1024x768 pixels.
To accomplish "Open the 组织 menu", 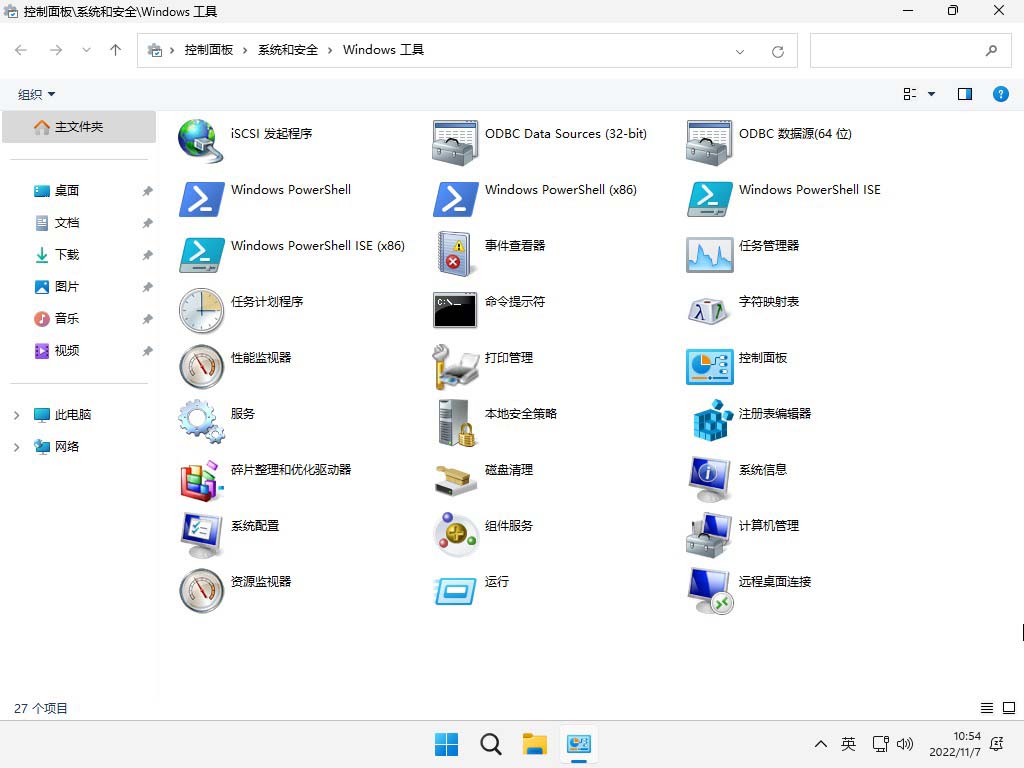I will click(x=37, y=94).
